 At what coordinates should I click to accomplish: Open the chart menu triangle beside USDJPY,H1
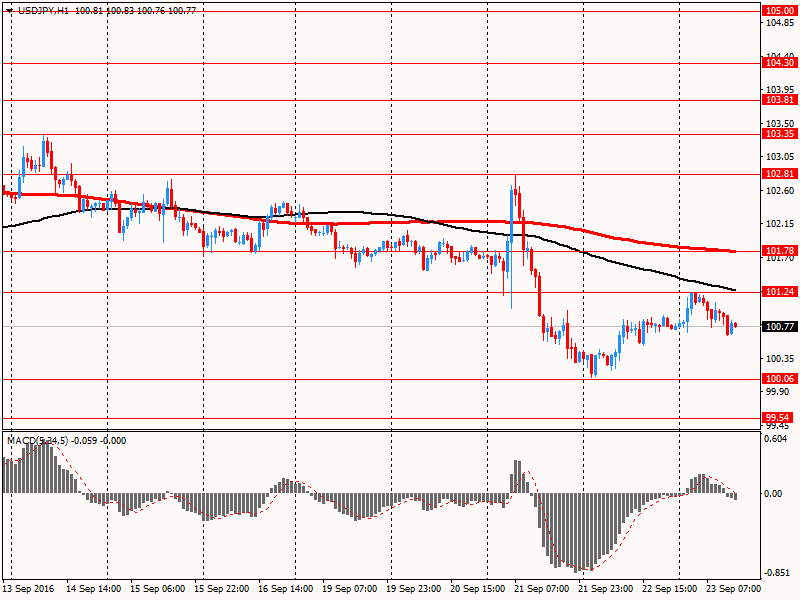click(9, 11)
